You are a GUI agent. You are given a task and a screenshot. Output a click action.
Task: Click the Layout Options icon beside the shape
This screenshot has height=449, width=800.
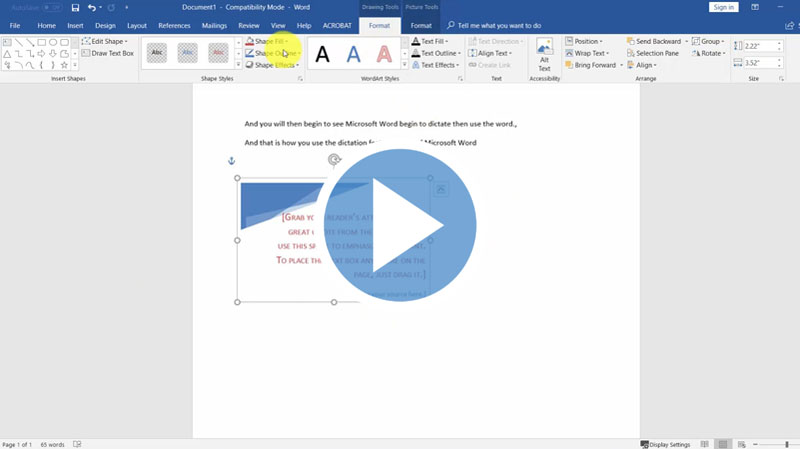click(x=441, y=189)
